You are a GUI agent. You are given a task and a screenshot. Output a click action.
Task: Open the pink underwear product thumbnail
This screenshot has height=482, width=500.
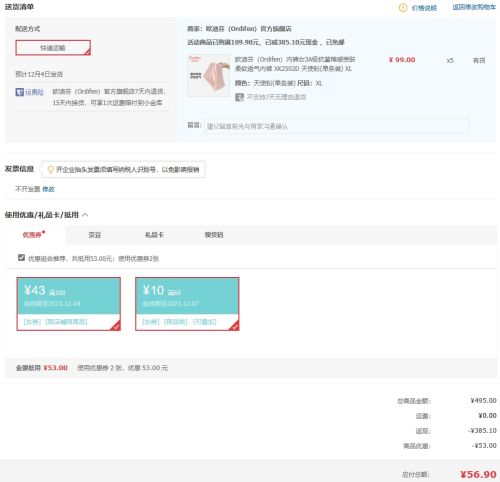(209, 75)
